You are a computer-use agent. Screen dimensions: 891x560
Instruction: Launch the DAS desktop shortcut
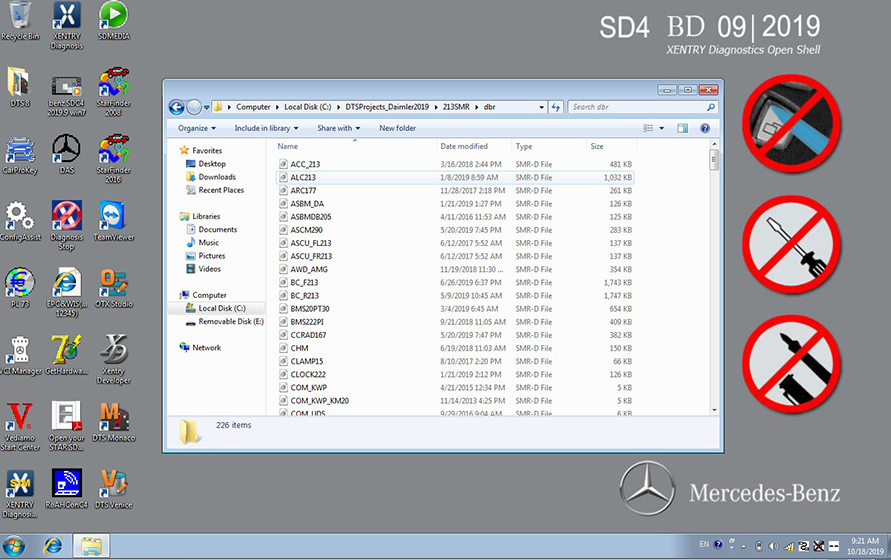tap(66, 154)
